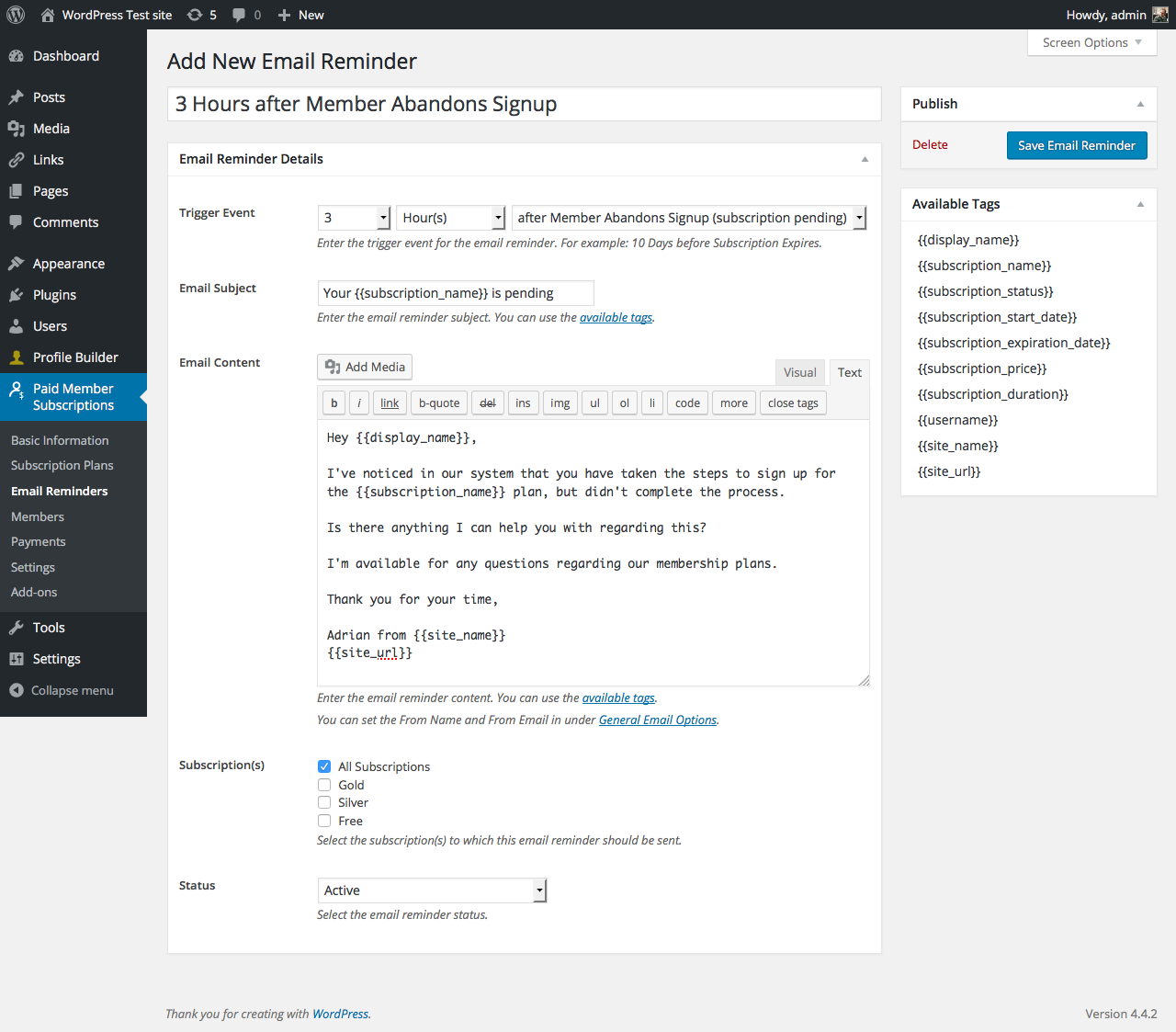Click the Posts pin icon
Image resolution: width=1176 pixels, height=1032 pixels.
17,97
